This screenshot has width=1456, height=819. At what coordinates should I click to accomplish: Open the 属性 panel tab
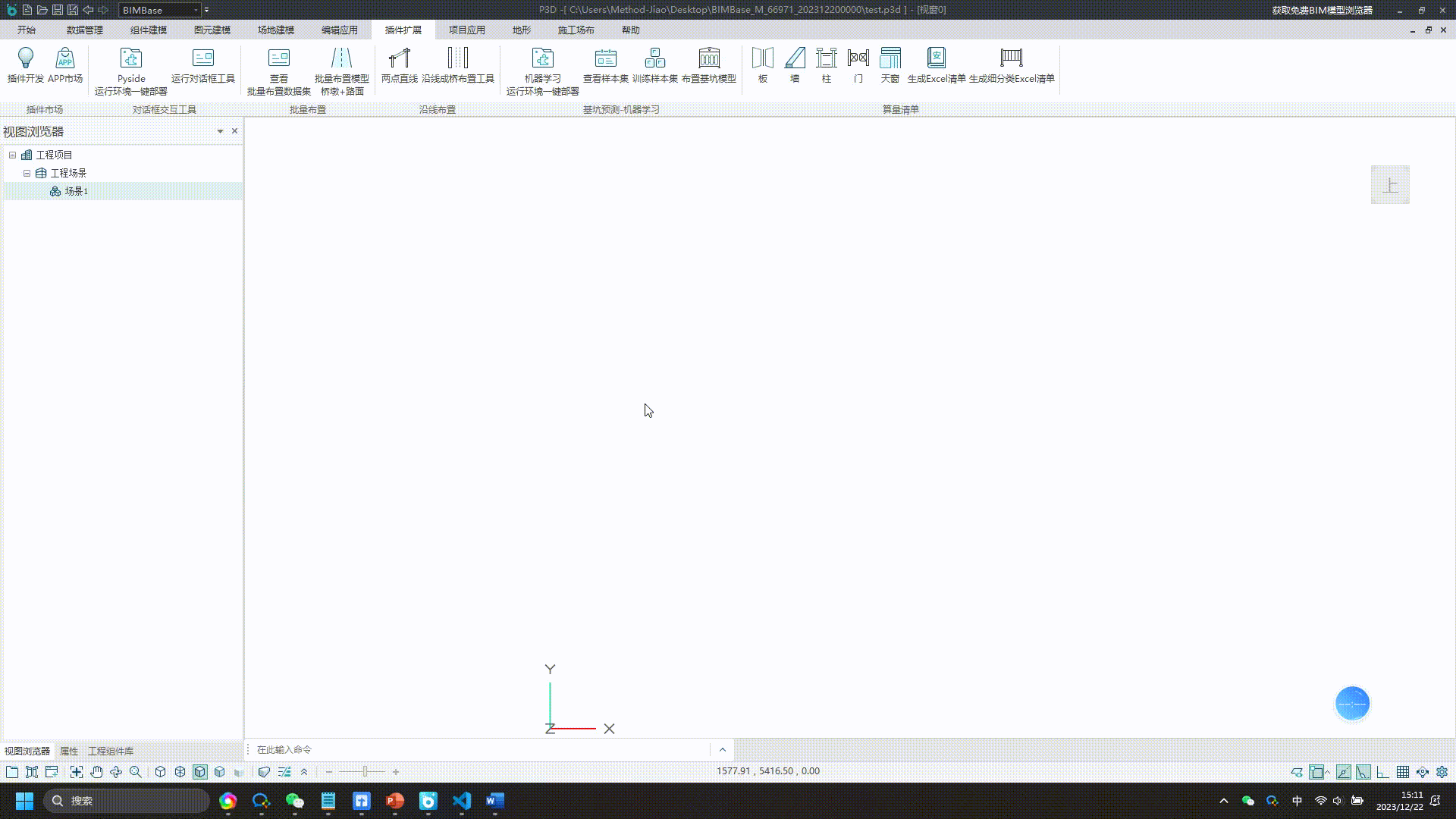click(x=69, y=751)
